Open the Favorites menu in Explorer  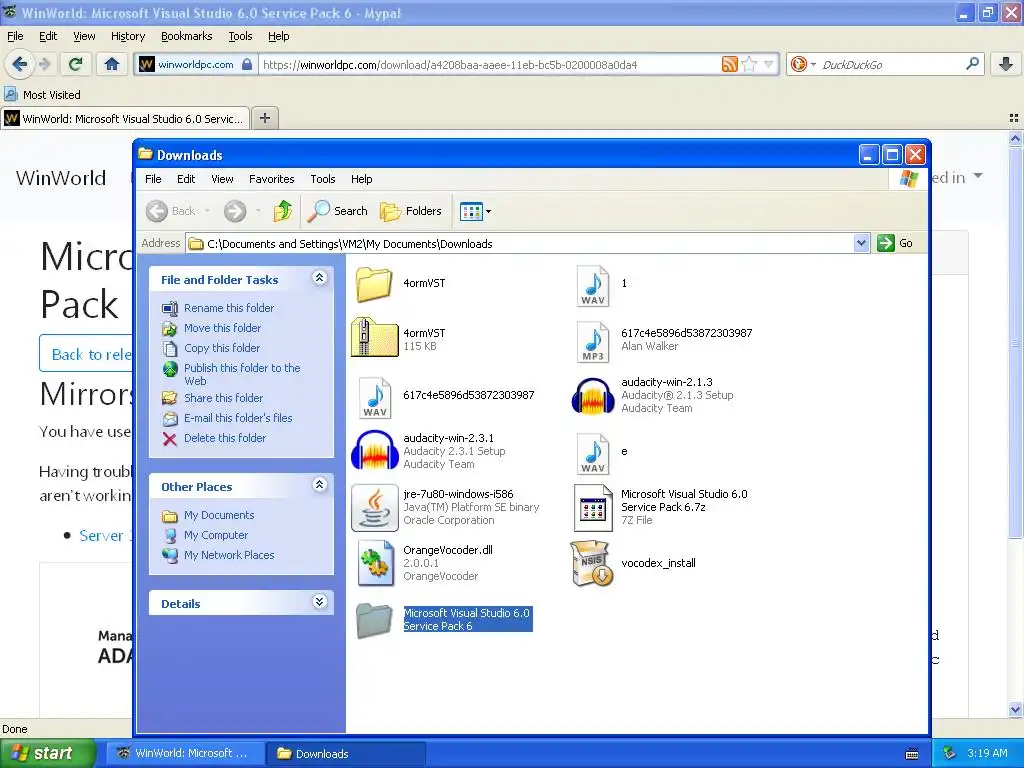pyautogui.click(x=272, y=179)
